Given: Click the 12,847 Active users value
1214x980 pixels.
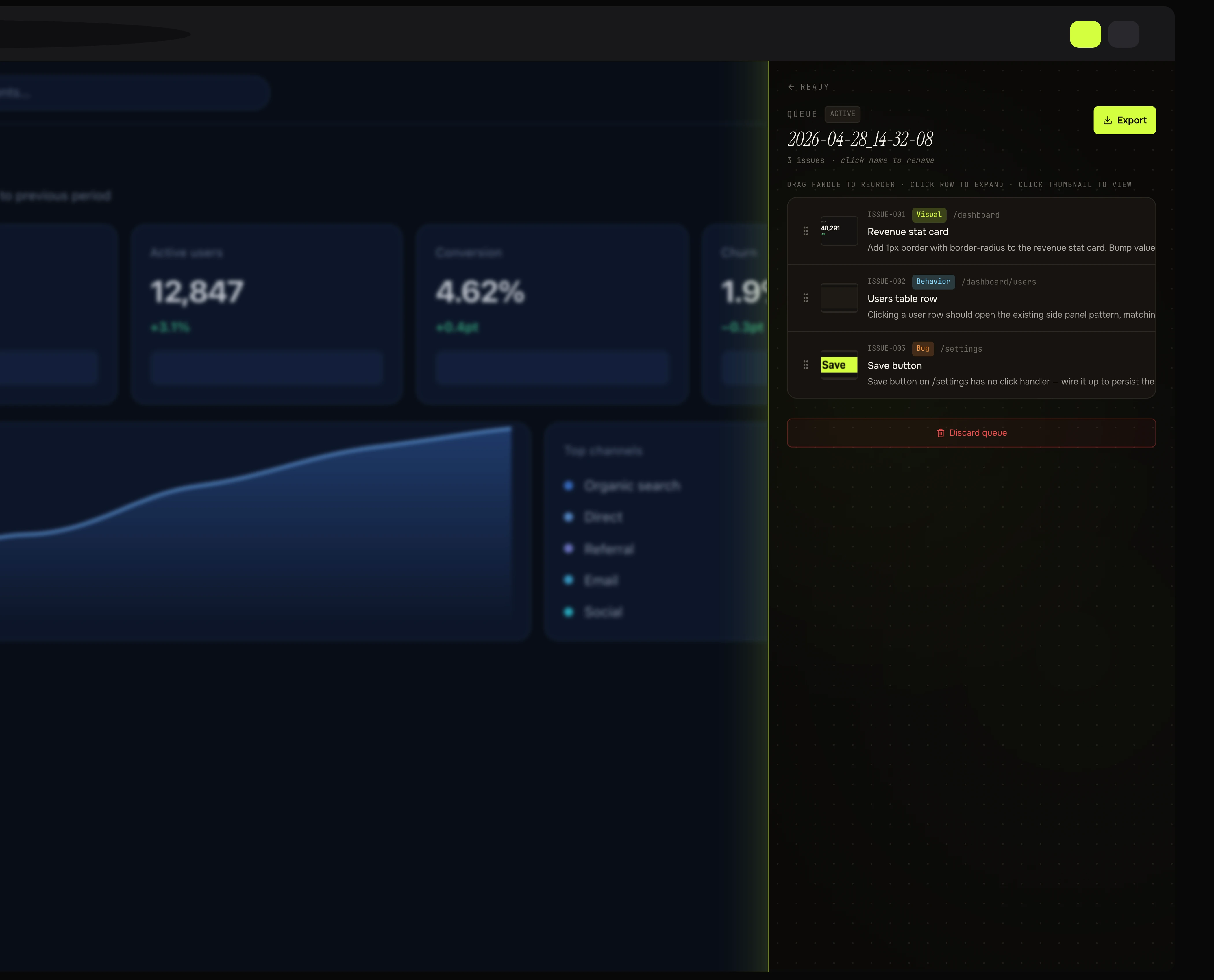Looking at the screenshot, I should (x=197, y=293).
